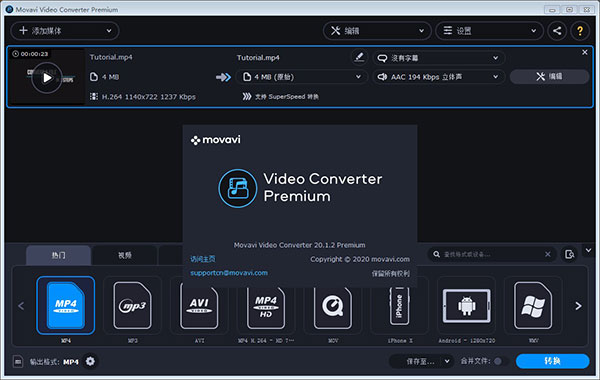This screenshot has width=600, height=380.
Task: Click the pencil rename icon for output file
Action: click(359, 57)
